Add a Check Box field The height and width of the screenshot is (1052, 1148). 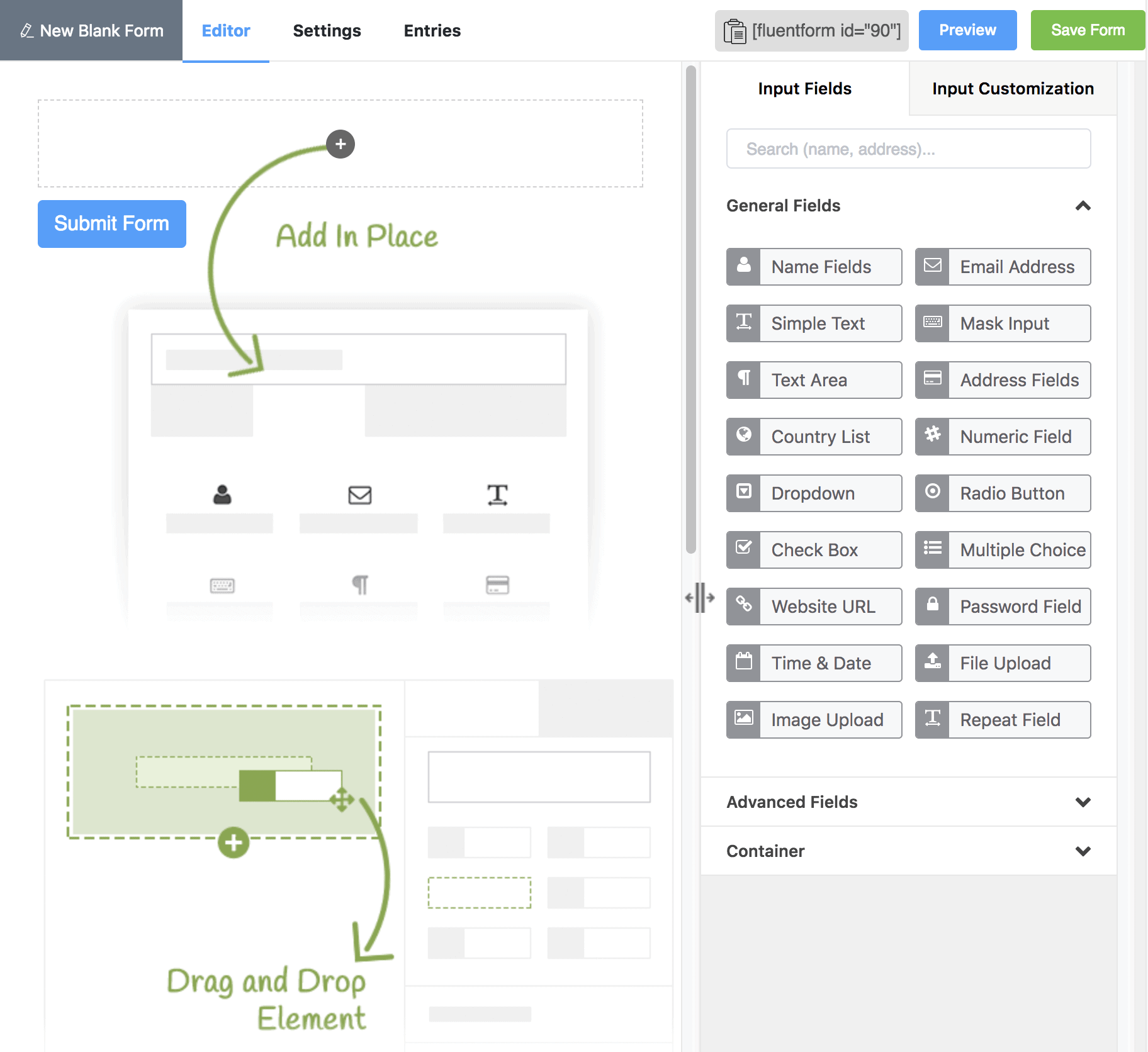point(814,550)
